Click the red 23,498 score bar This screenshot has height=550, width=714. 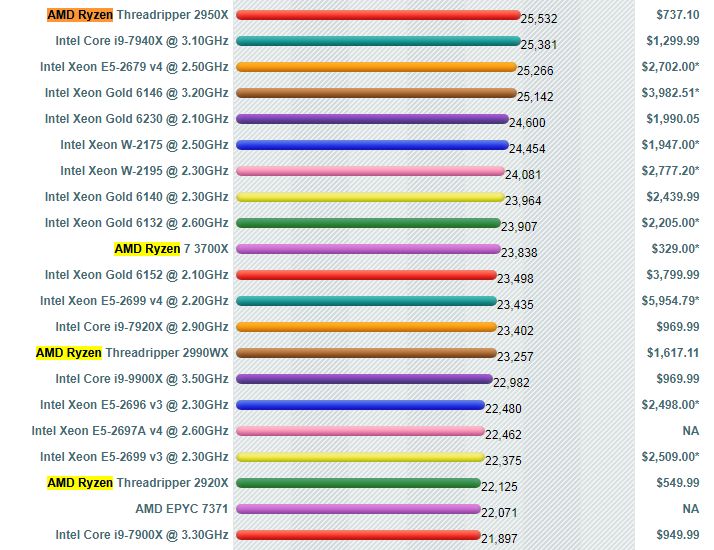point(366,275)
